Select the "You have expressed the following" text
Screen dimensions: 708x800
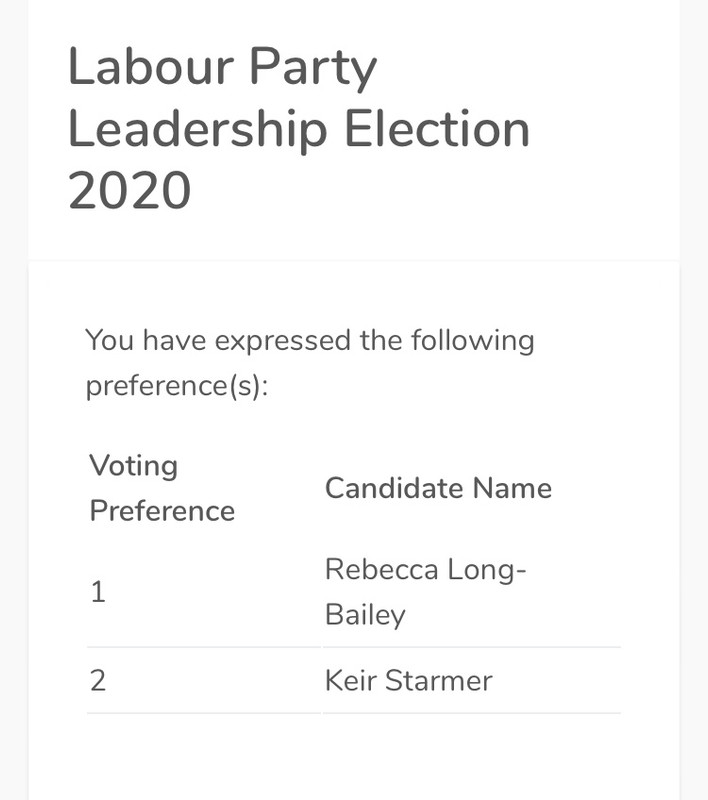pyautogui.click(x=310, y=341)
